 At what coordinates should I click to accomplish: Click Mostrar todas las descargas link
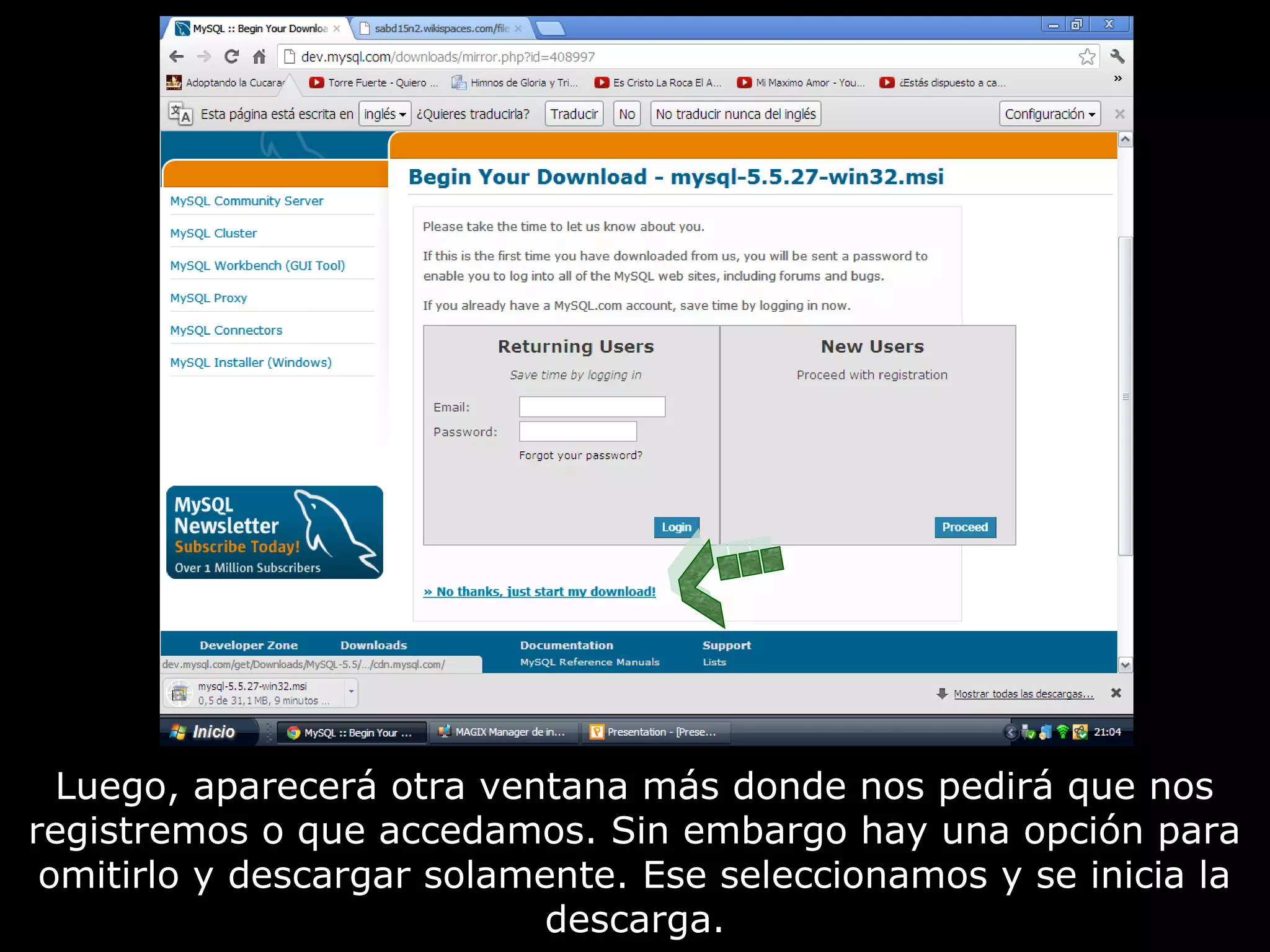click(1023, 694)
